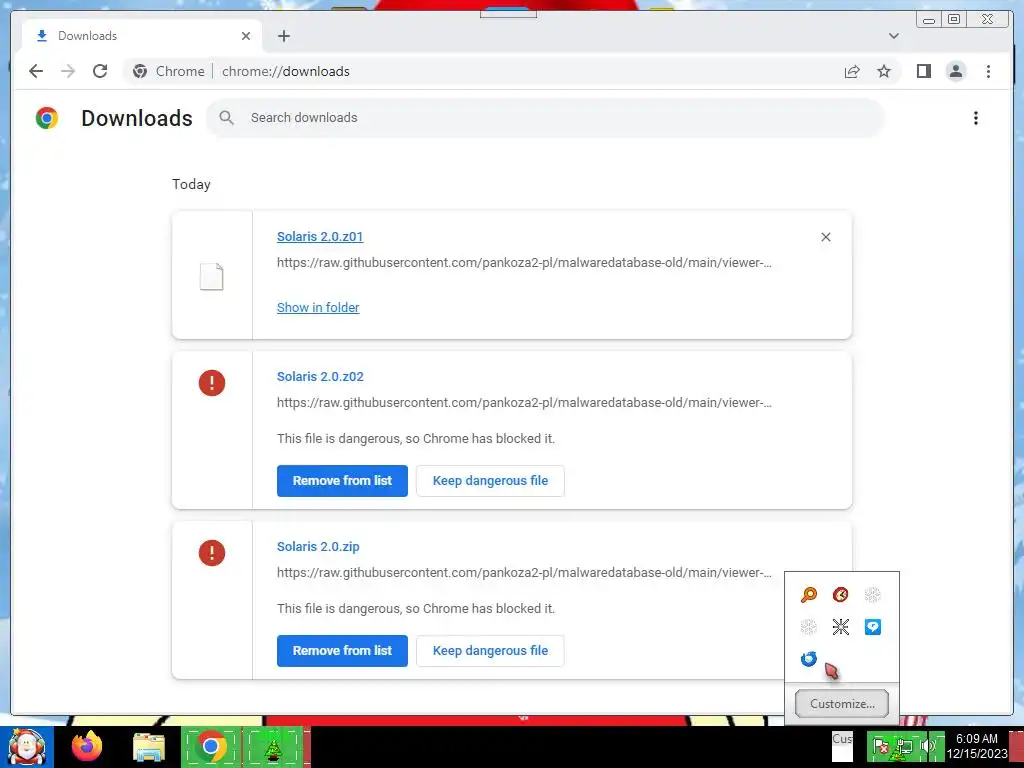
Task: Remove Solaris 2.0.zip from list
Action: pyautogui.click(x=342, y=650)
